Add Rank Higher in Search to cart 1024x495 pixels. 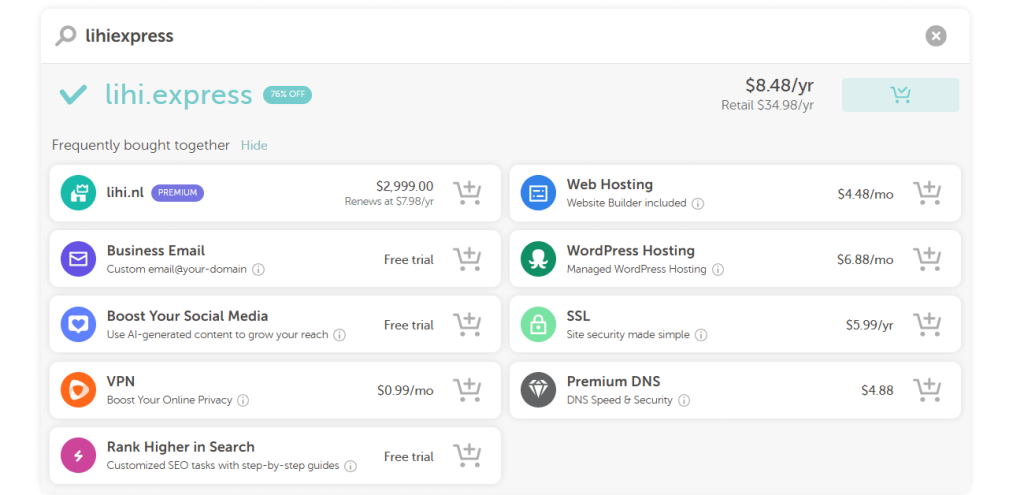pos(467,456)
